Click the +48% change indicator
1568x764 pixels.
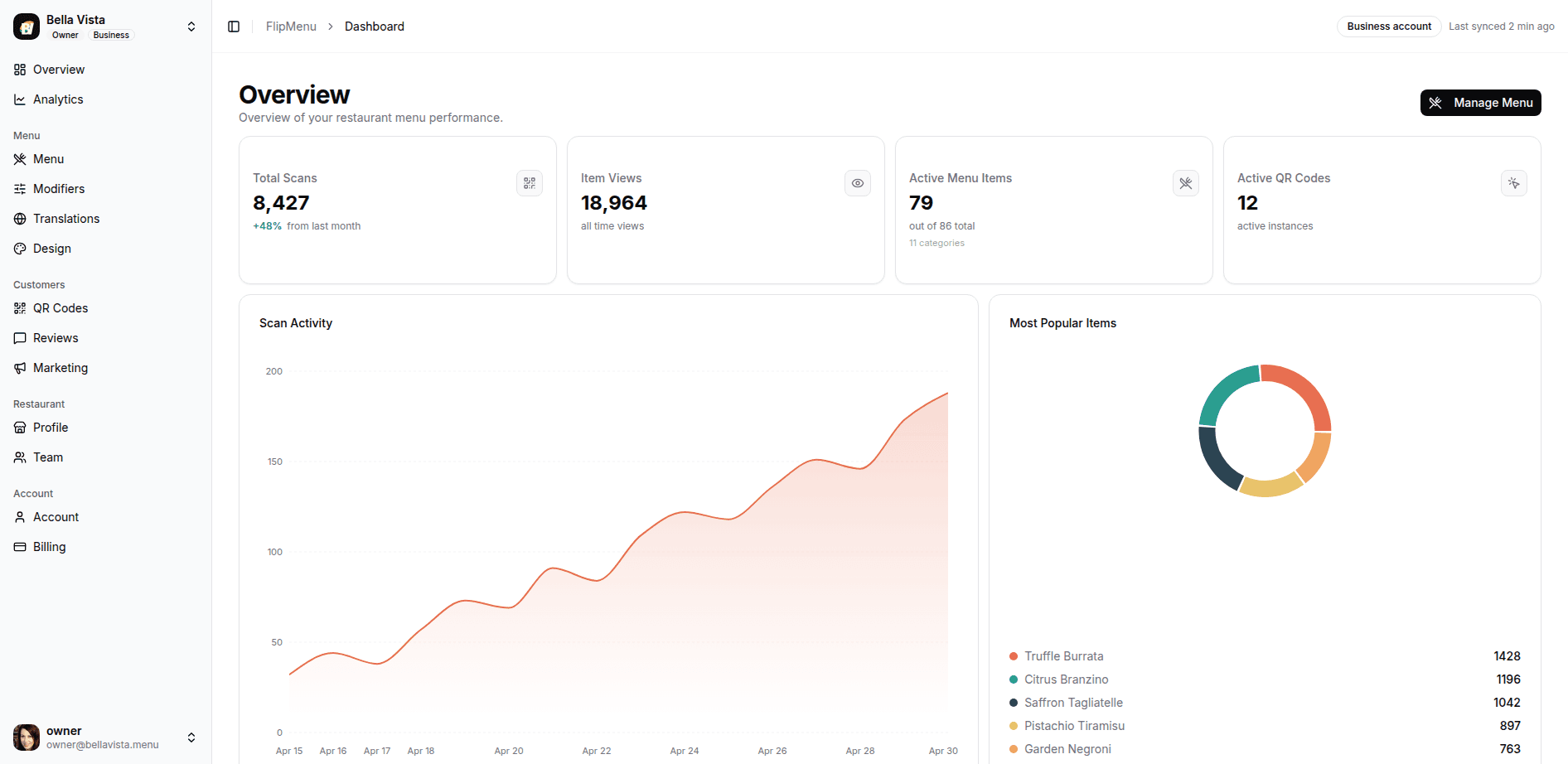[268, 226]
